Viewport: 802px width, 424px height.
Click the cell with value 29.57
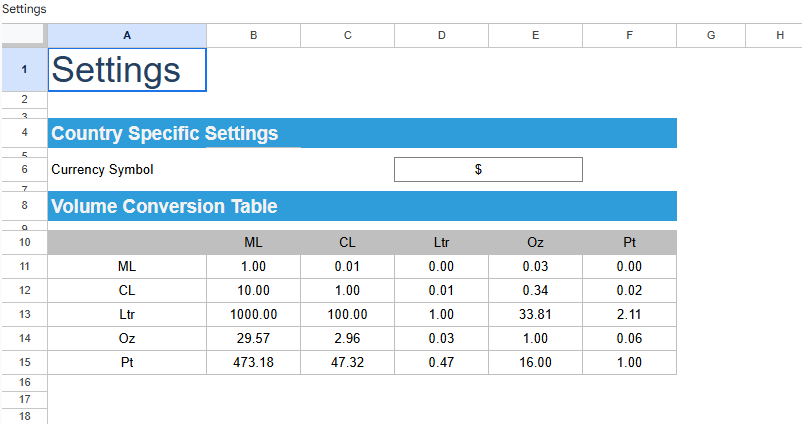point(253,338)
